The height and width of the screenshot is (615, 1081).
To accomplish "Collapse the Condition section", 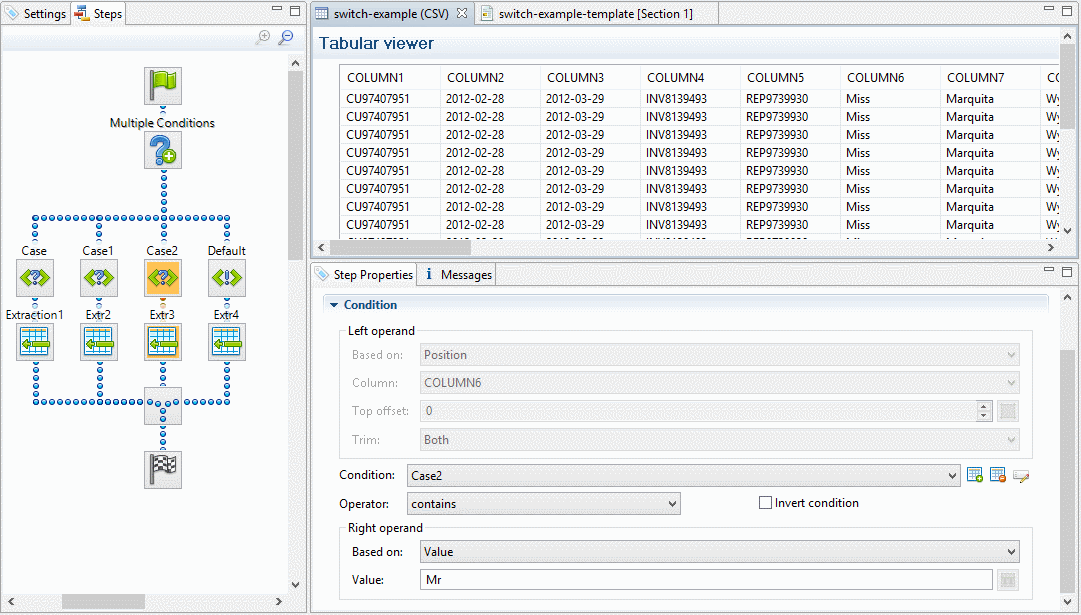I will 333,305.
